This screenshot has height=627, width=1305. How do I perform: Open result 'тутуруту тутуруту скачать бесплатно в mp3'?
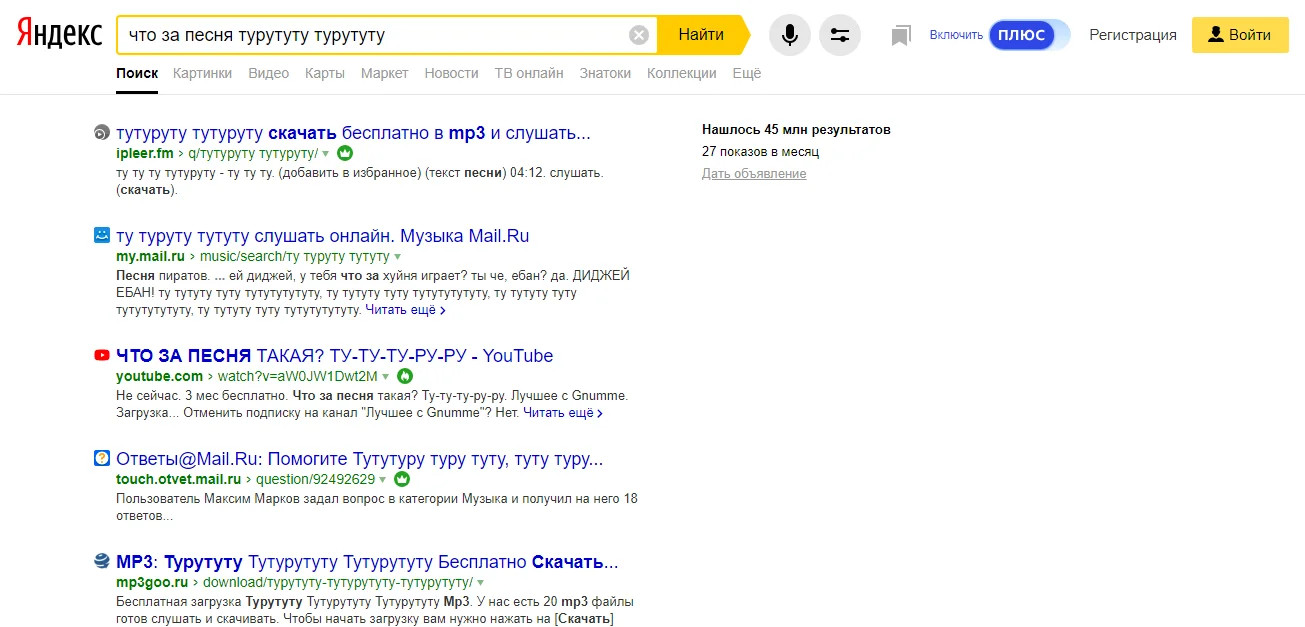pyautogui.click(x=353, y=133)
